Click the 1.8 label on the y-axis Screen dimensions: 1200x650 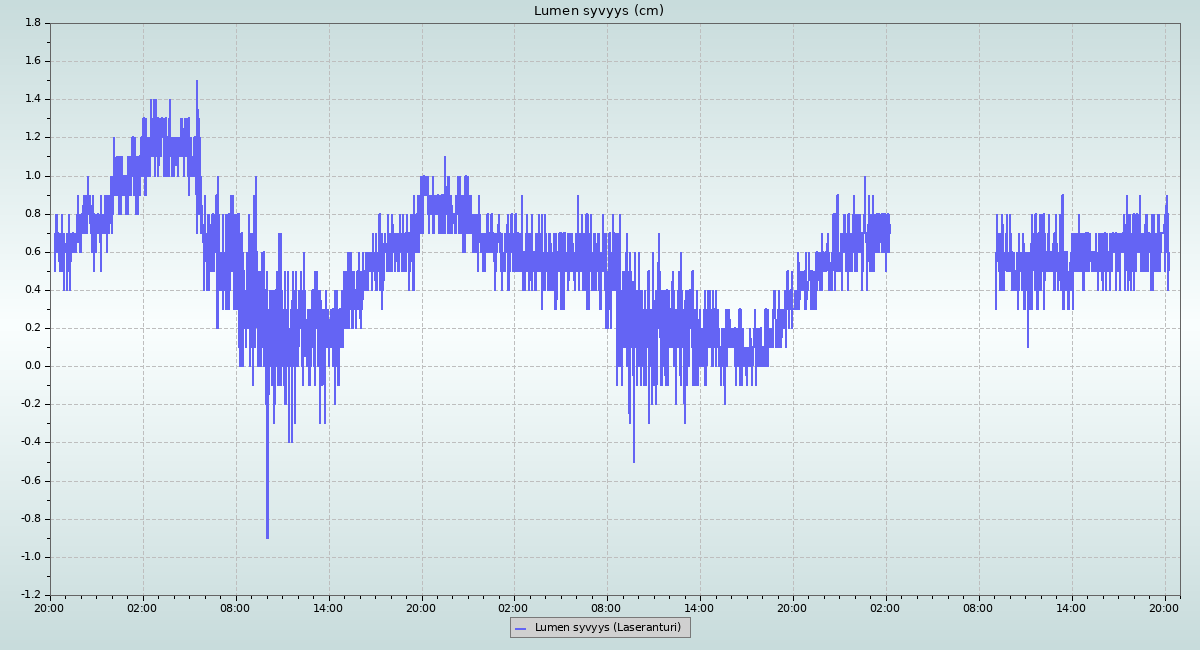(31, 23)
